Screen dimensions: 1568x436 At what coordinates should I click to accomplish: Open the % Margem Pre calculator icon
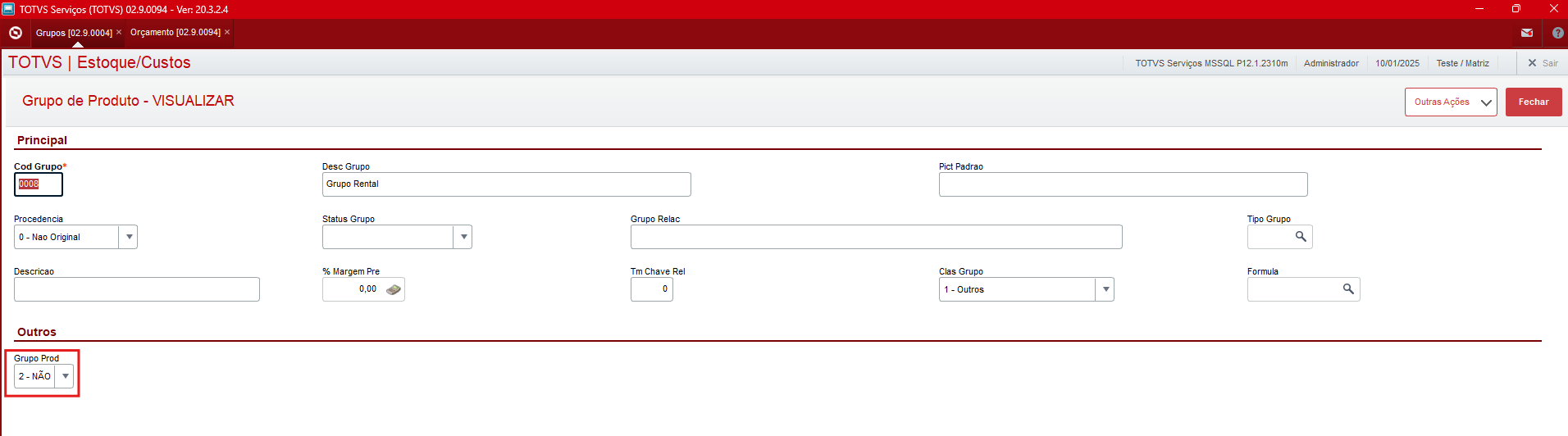[394, 289]
